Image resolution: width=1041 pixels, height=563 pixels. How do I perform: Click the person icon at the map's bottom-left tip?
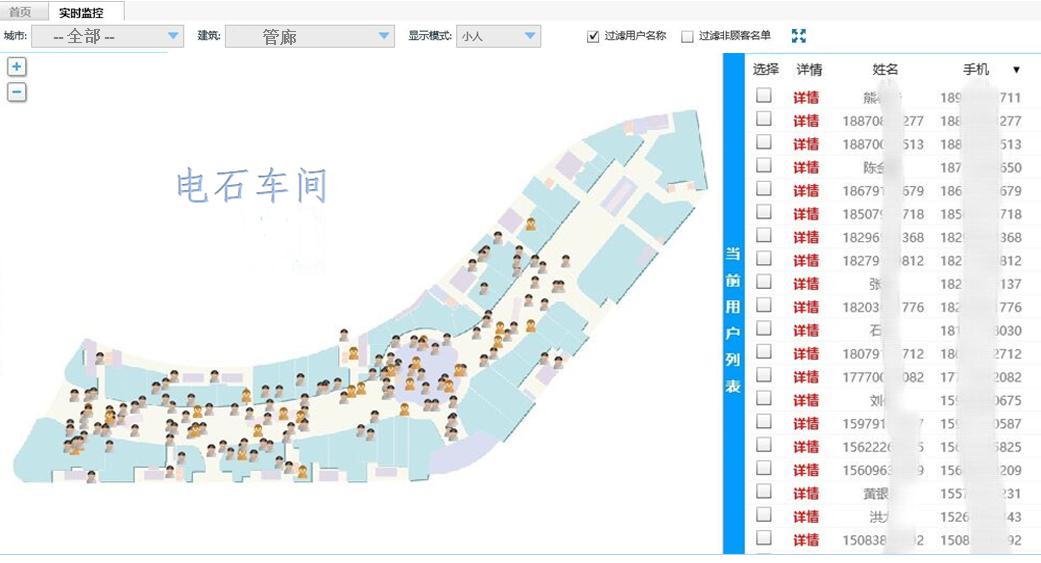tap(91, 477)
